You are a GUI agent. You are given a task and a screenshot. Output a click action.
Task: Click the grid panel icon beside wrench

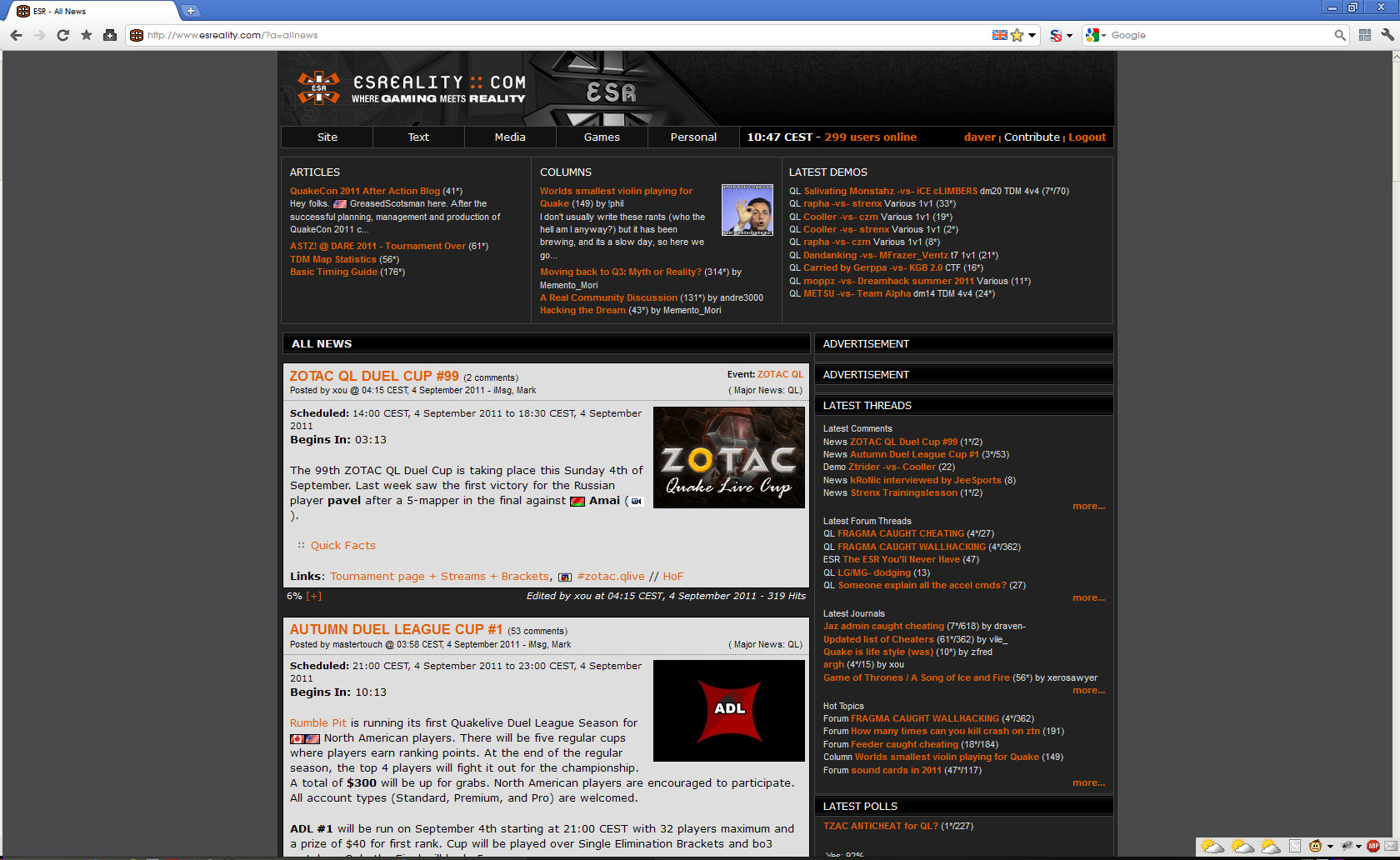1364,35
